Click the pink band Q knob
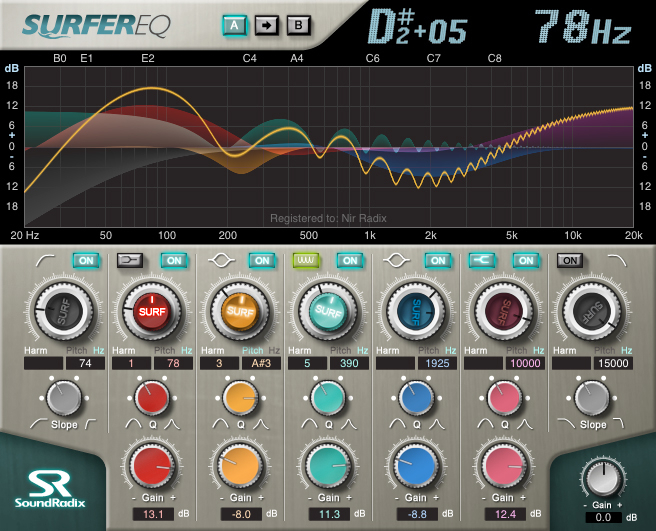Image resolution: width=656 pixels, height=531 pixels. (504, 398)
